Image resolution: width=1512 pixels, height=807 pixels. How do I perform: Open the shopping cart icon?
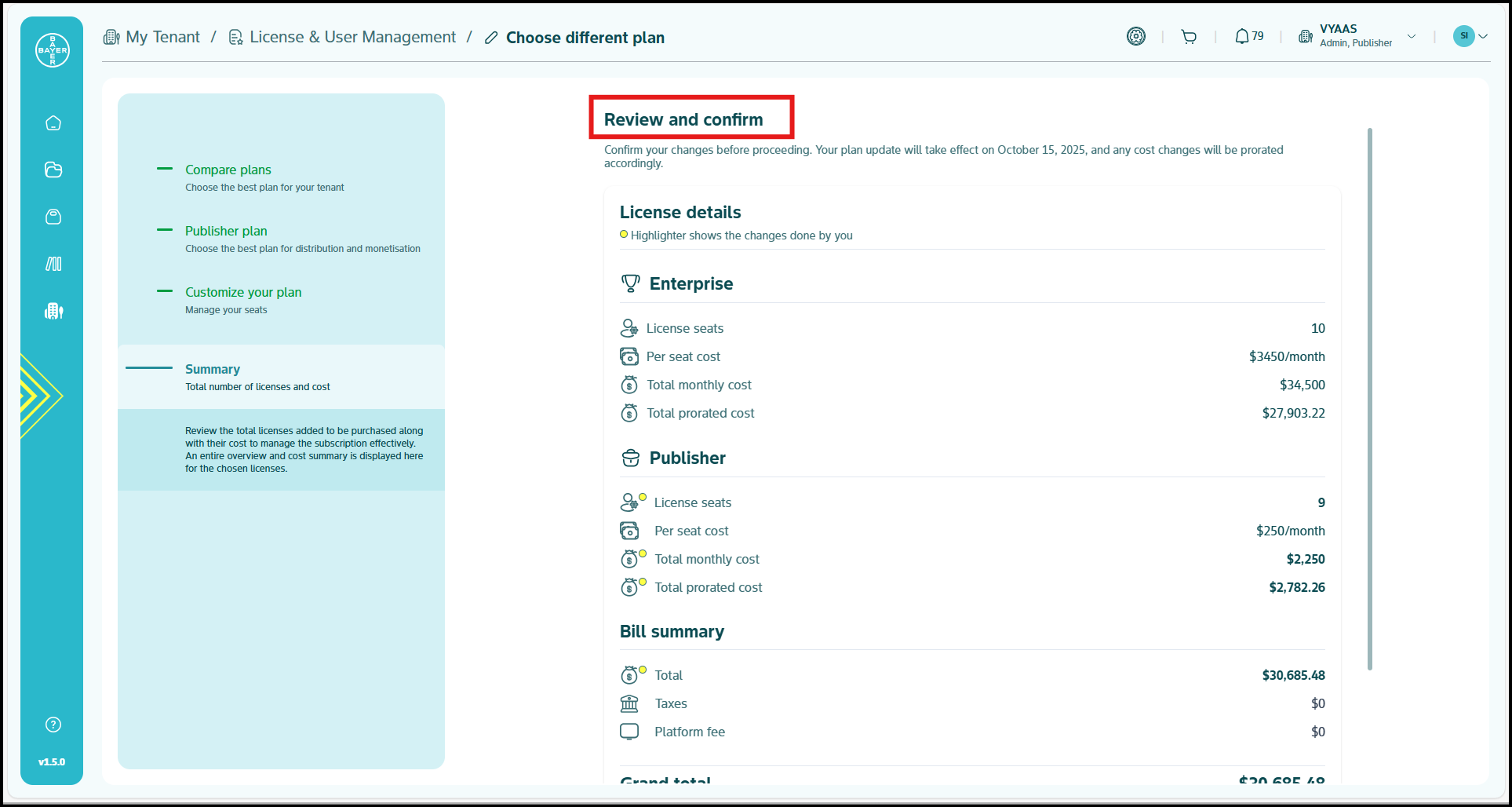click(x=1189, y=37)
